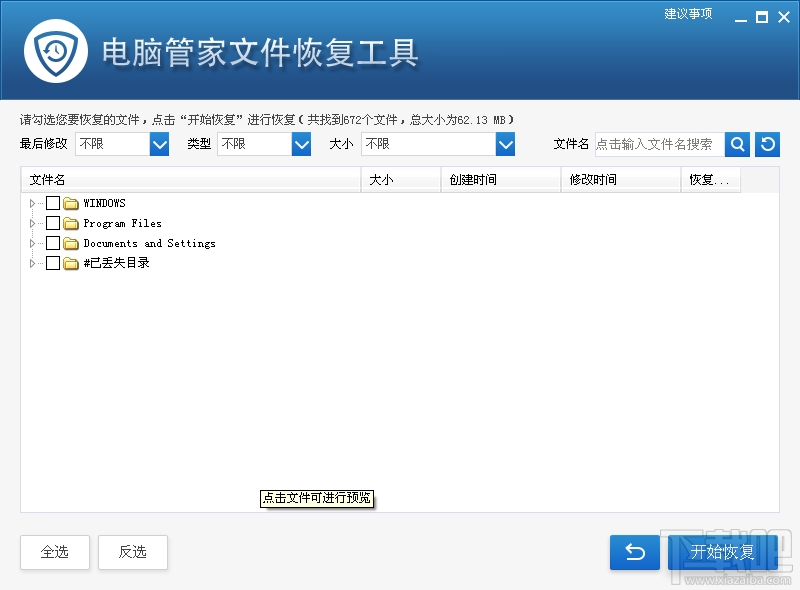Click the Program Files folder icon
Screen dimensions: 800x590
point(71,223)
